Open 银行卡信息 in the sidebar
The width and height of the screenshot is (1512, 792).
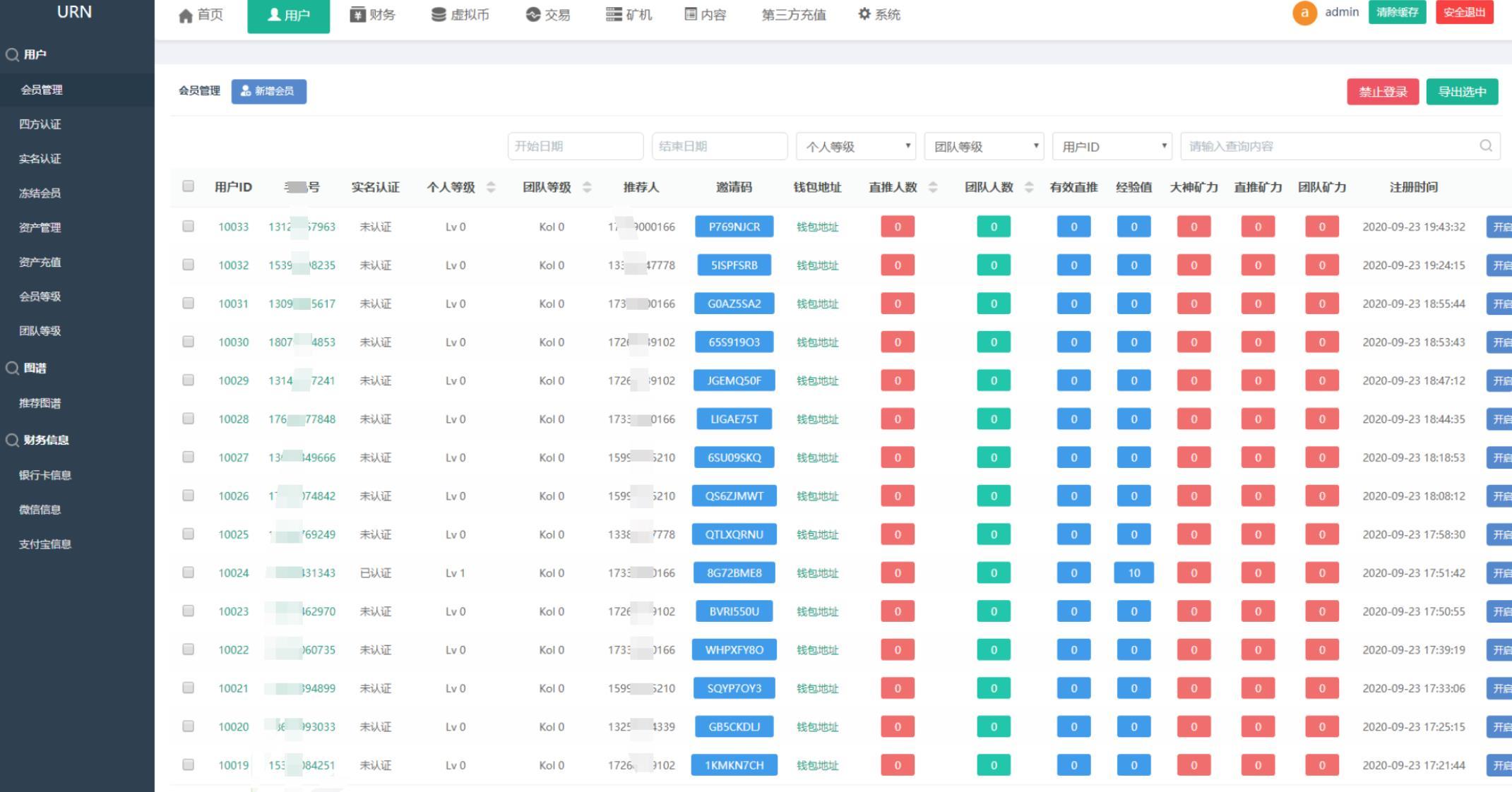point(45,475)
